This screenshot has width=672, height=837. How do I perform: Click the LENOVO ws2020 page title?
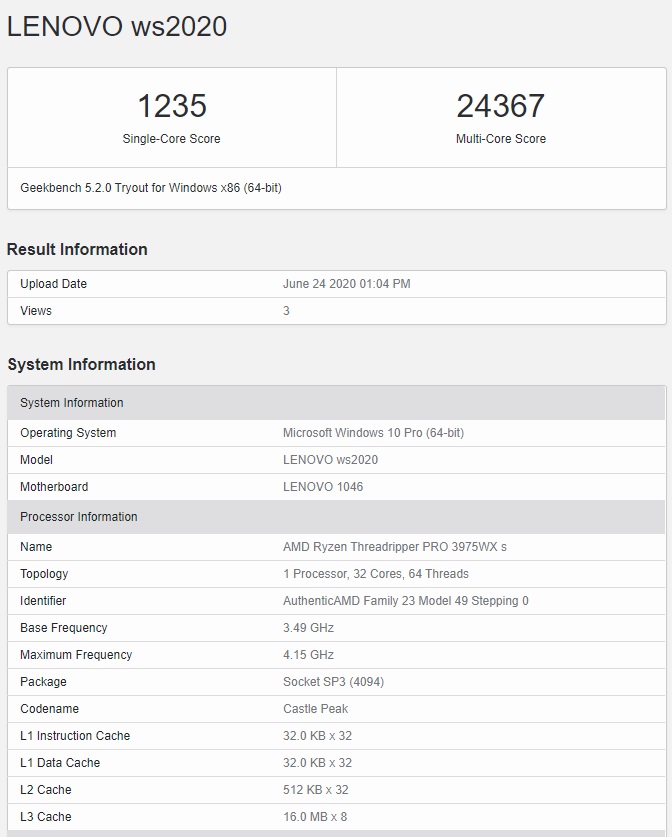pos(117,27)
